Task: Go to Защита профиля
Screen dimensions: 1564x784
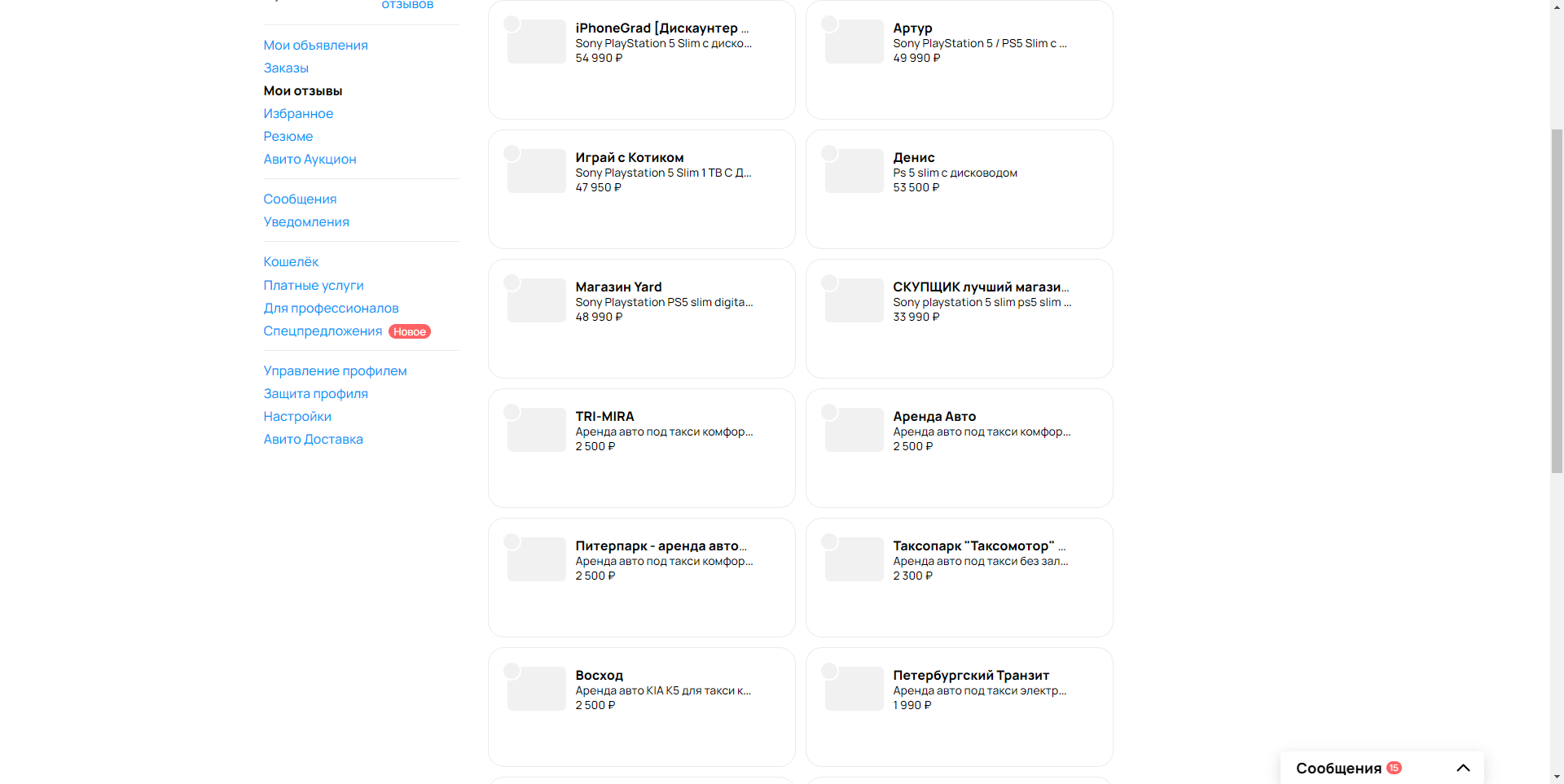Action: coord(315,394)
